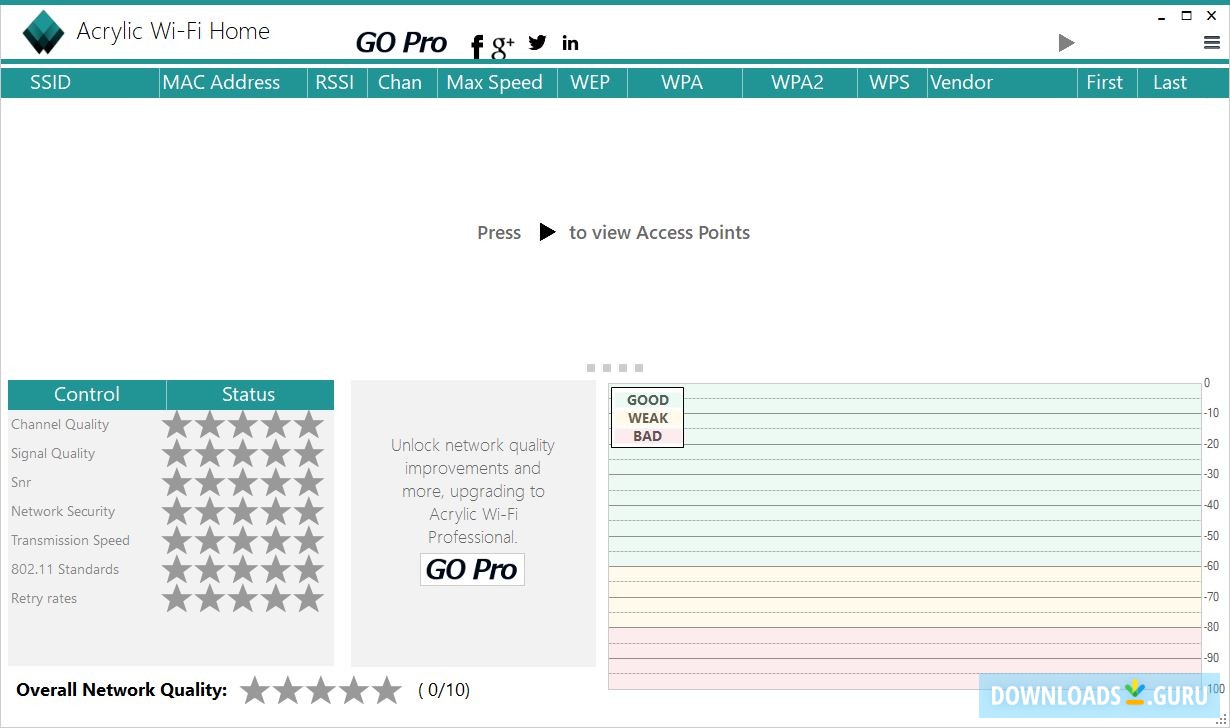Click the (0/10) overall score text
The image size is (1230, 728).
pos(444,690)
